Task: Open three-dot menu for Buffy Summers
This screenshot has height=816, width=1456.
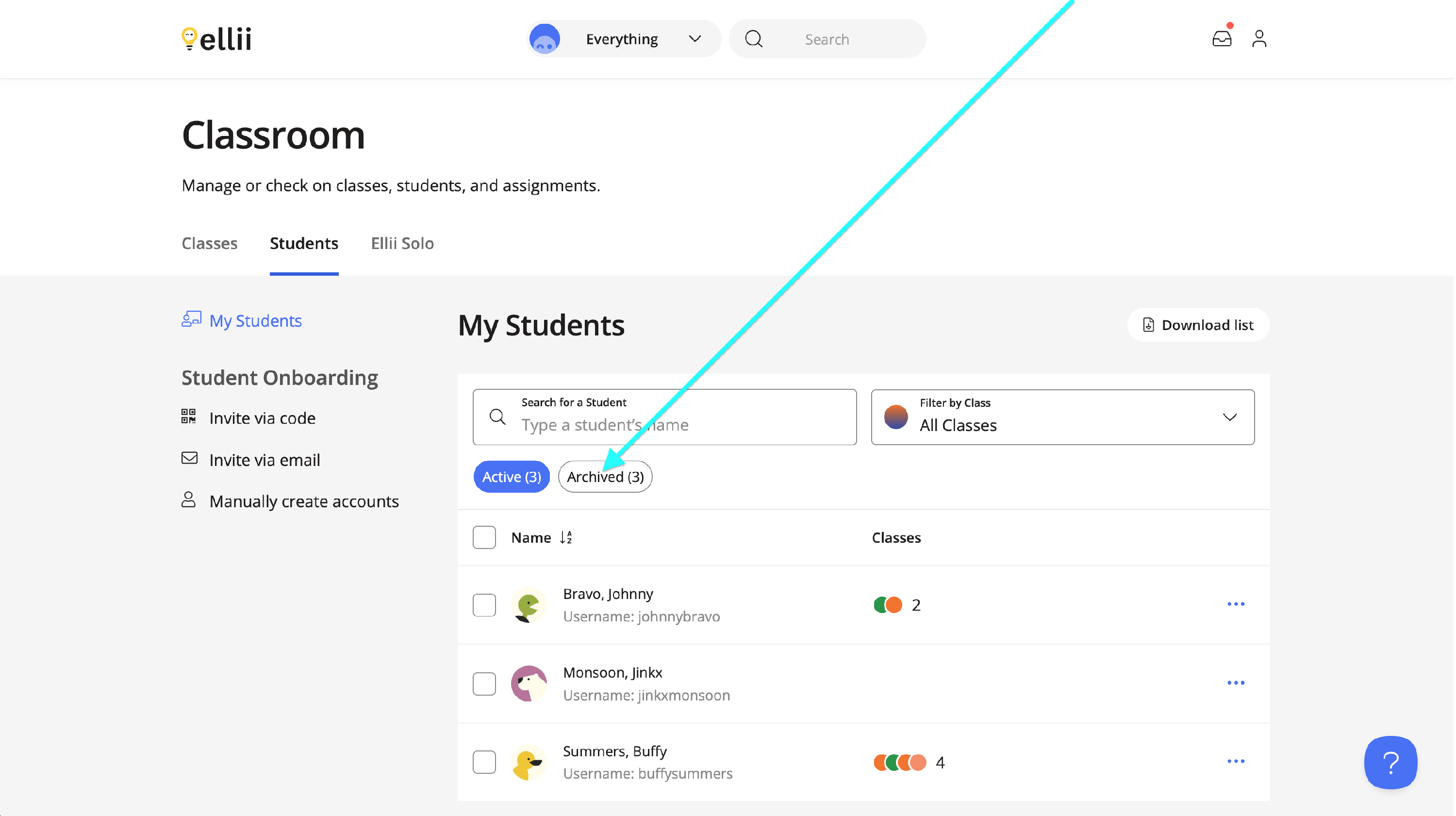Action: [x=1236, y=761]
